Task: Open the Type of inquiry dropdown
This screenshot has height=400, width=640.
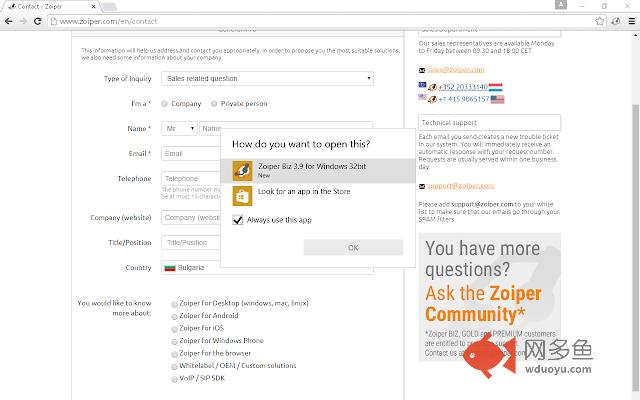Action: [267, 78]
